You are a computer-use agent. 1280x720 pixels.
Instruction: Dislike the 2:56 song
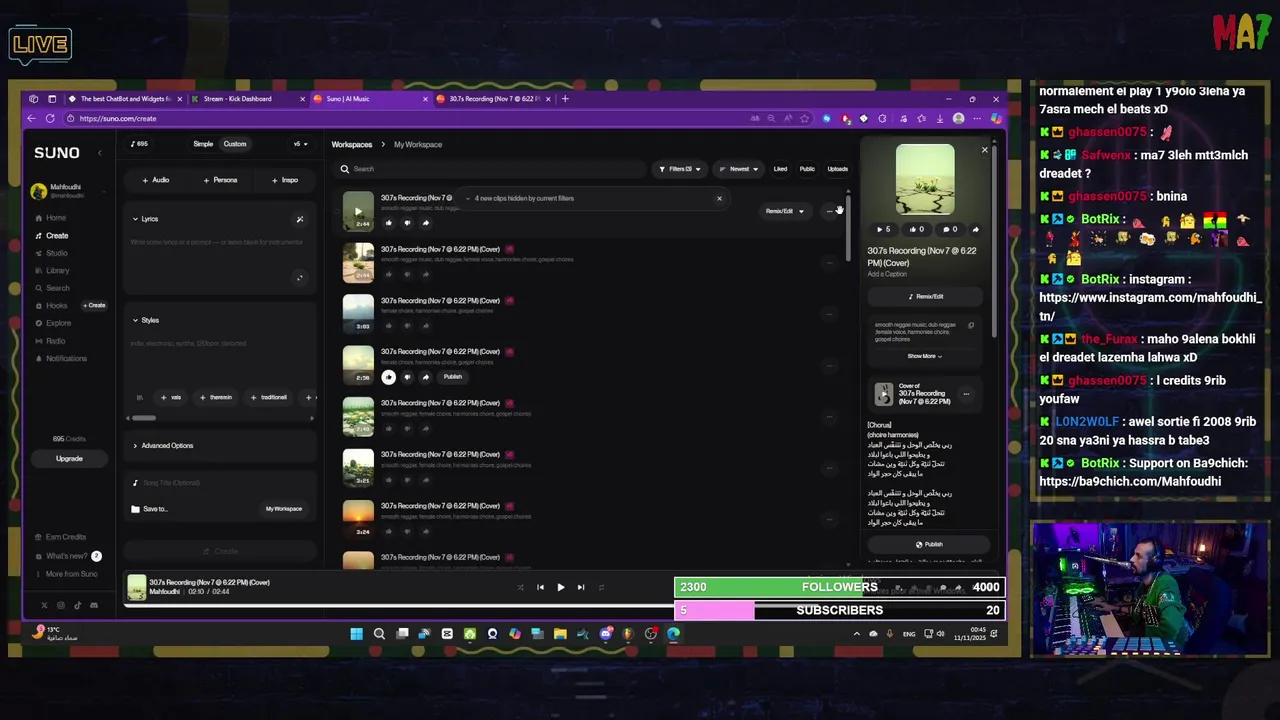click(407, 377)
